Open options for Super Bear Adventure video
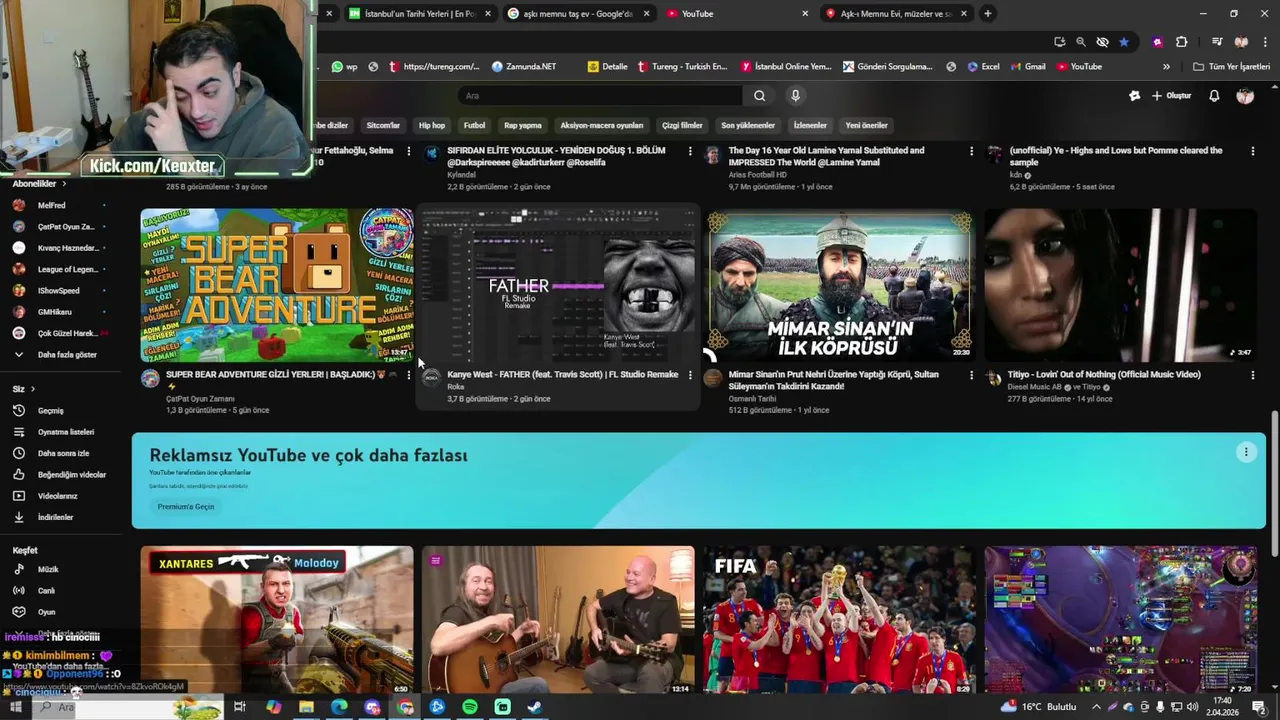1280x720 pixels. tap(408, 375)
